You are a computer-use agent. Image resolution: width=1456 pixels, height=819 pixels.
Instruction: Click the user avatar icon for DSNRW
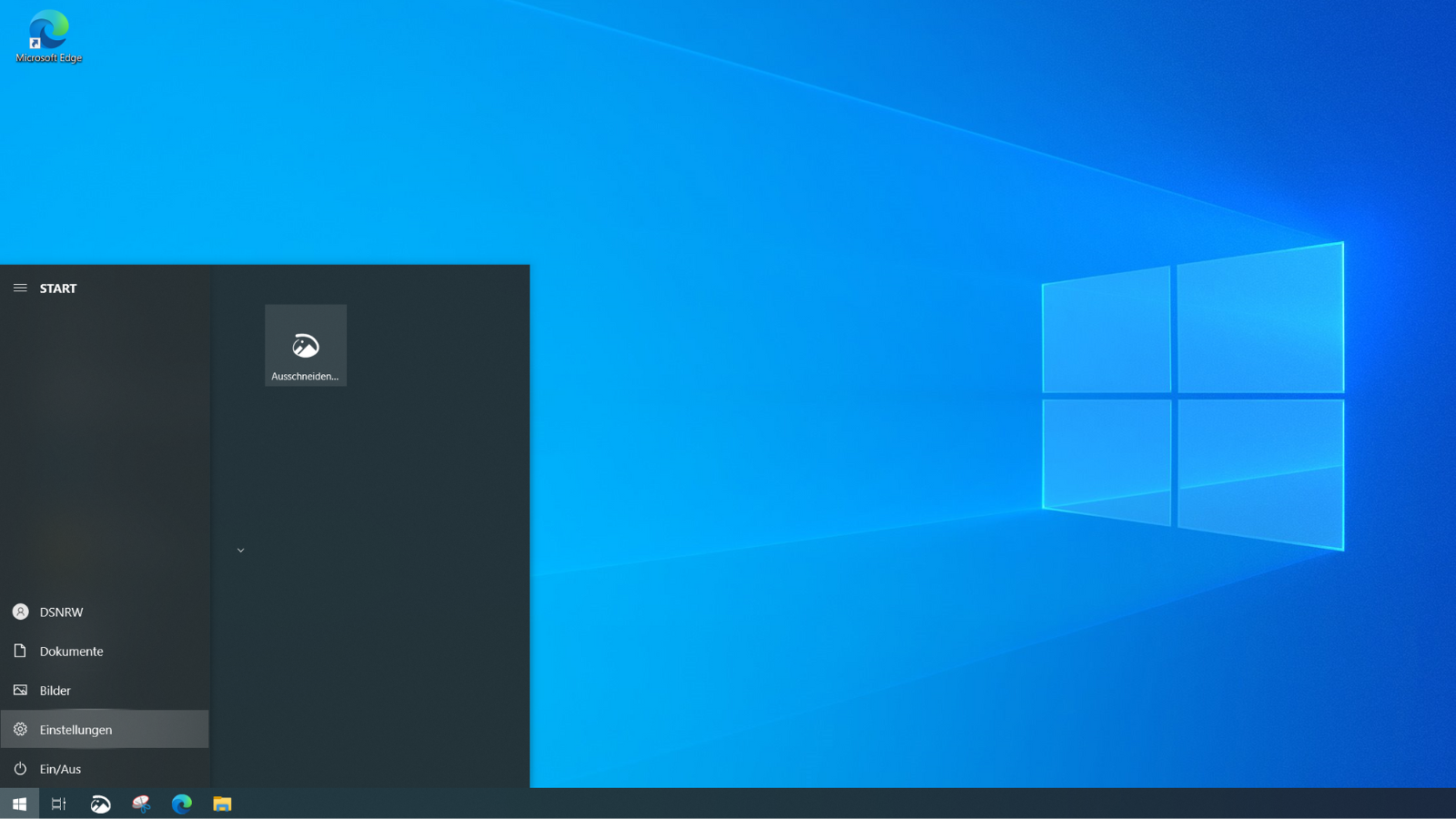[x=20, y=612]
